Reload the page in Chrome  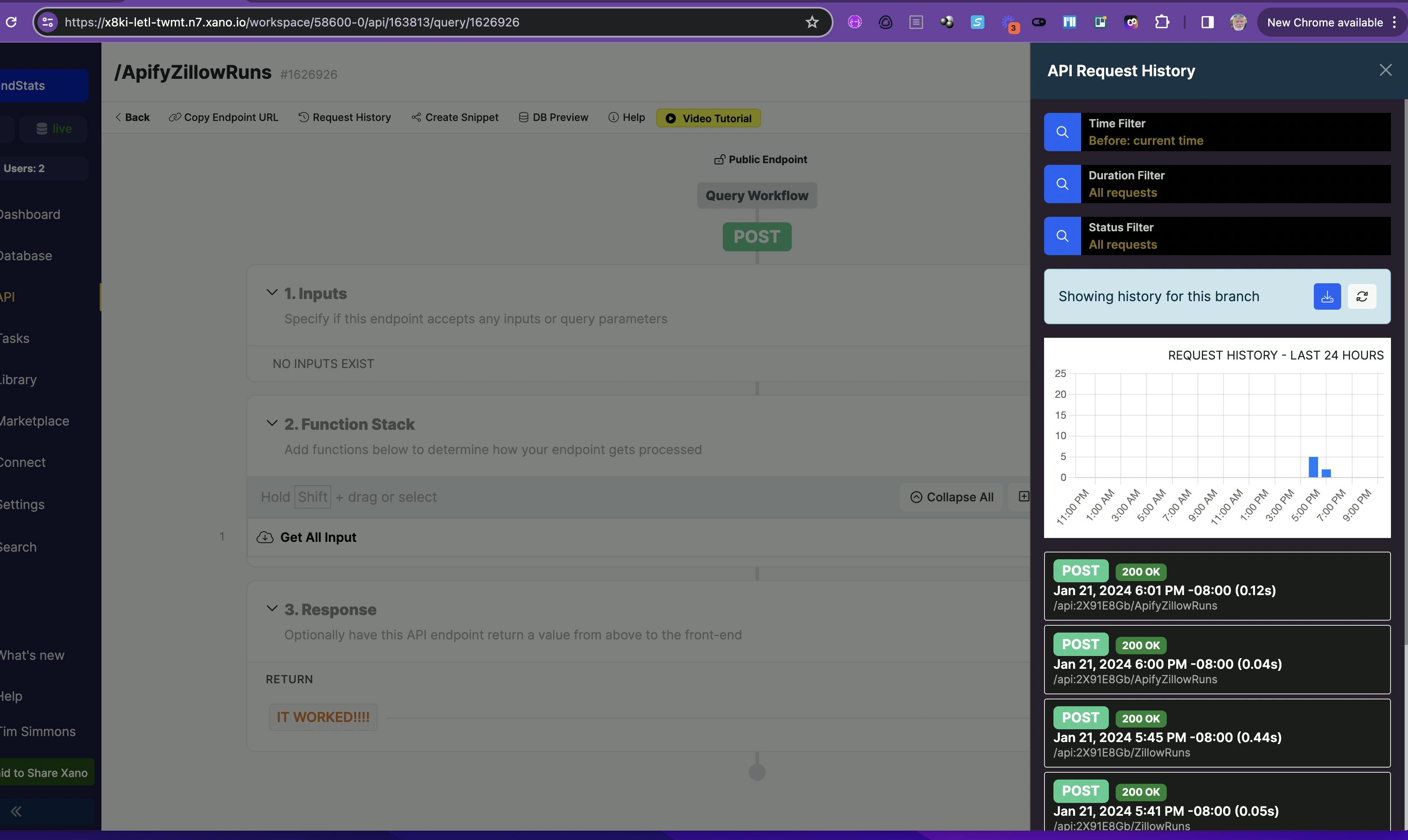(11, 22)
